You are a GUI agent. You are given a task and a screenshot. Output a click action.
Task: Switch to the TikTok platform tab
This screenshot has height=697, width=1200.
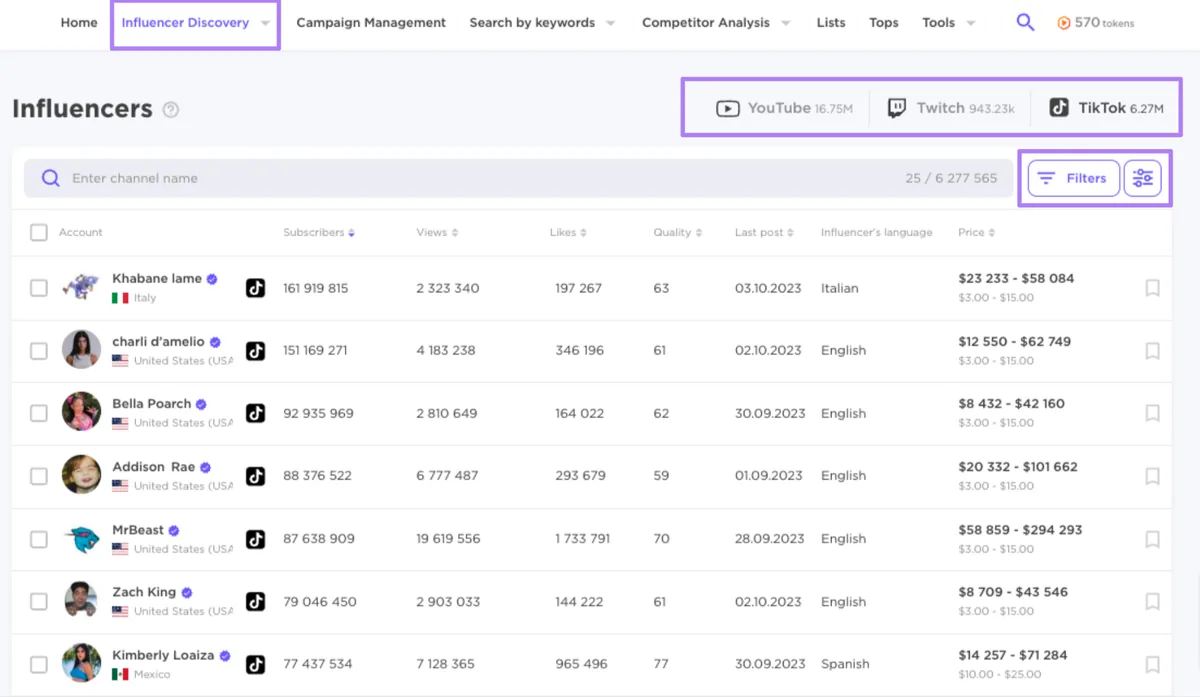(x=1106, y=108)
